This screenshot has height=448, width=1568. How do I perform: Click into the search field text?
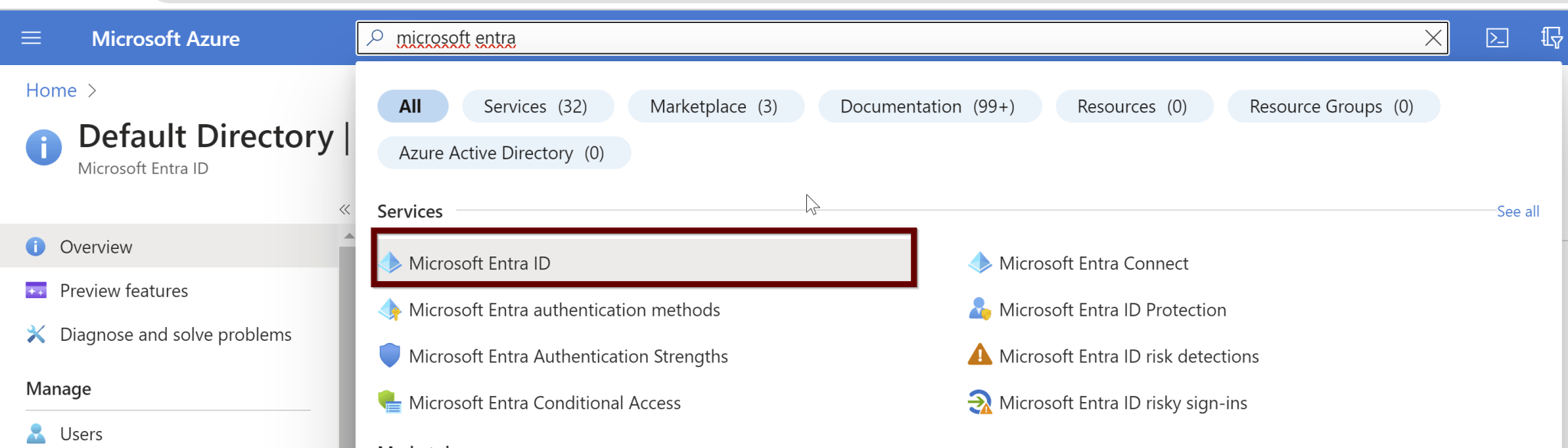click(456, 38)
